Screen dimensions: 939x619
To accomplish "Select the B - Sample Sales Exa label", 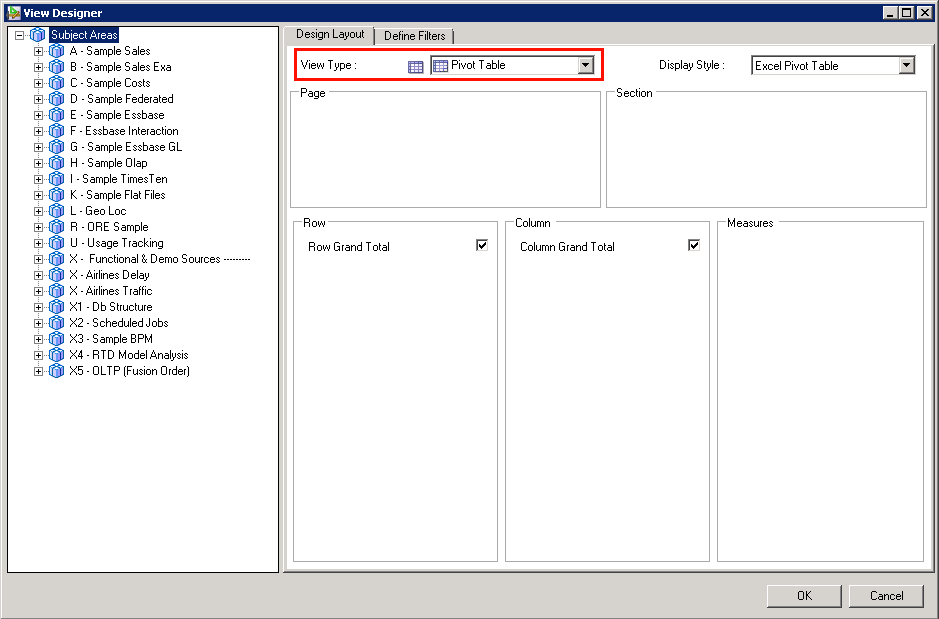I will (120, 67).
